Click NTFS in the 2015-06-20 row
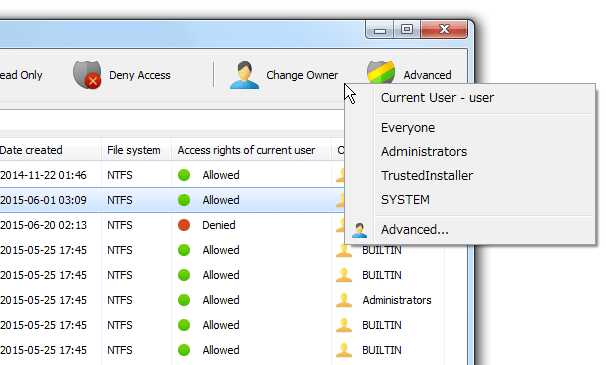Viewport: 606px width, 365px height. pyautogui.click(x=120, y=225)
